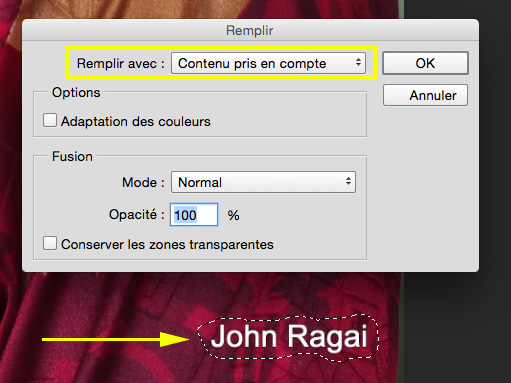This screenshot has height=383, width=511.
Task: Enable the Adaptation des couleurs checkbox
Action: (x=50, y=120)
